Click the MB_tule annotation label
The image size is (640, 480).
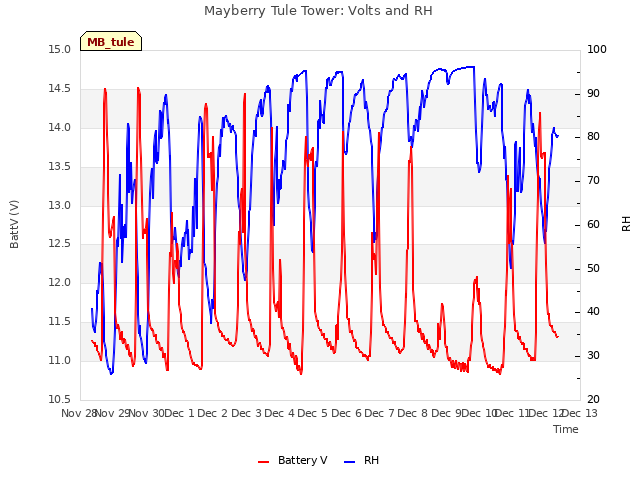[x=111, y=41]
